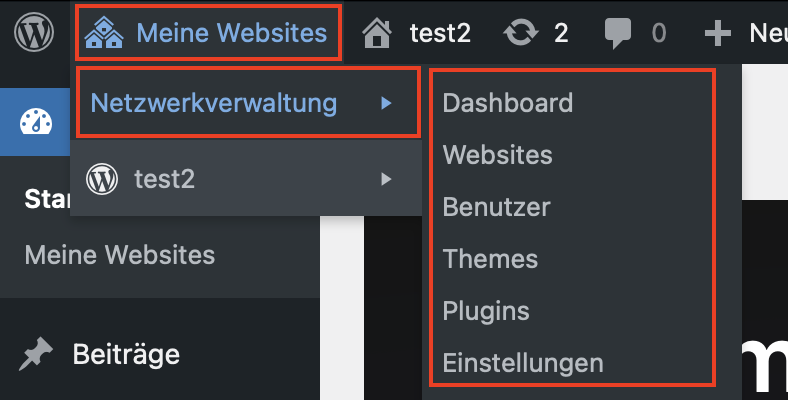Open the Meine Websites admin bar menu

point(209,33)
